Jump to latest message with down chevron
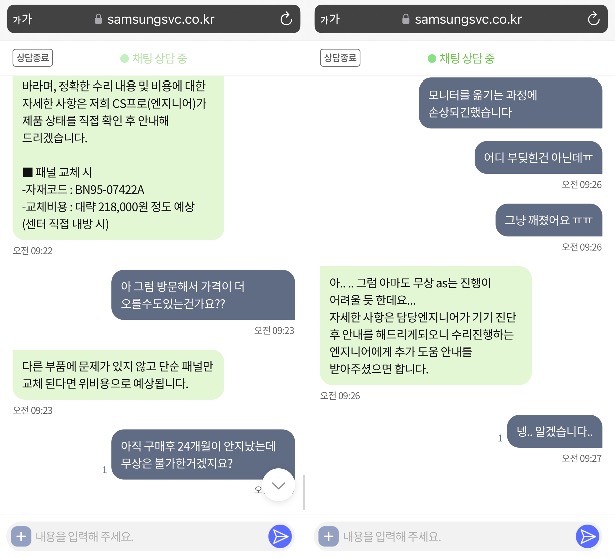Screen dimensions: 615x558 (278, 485)
